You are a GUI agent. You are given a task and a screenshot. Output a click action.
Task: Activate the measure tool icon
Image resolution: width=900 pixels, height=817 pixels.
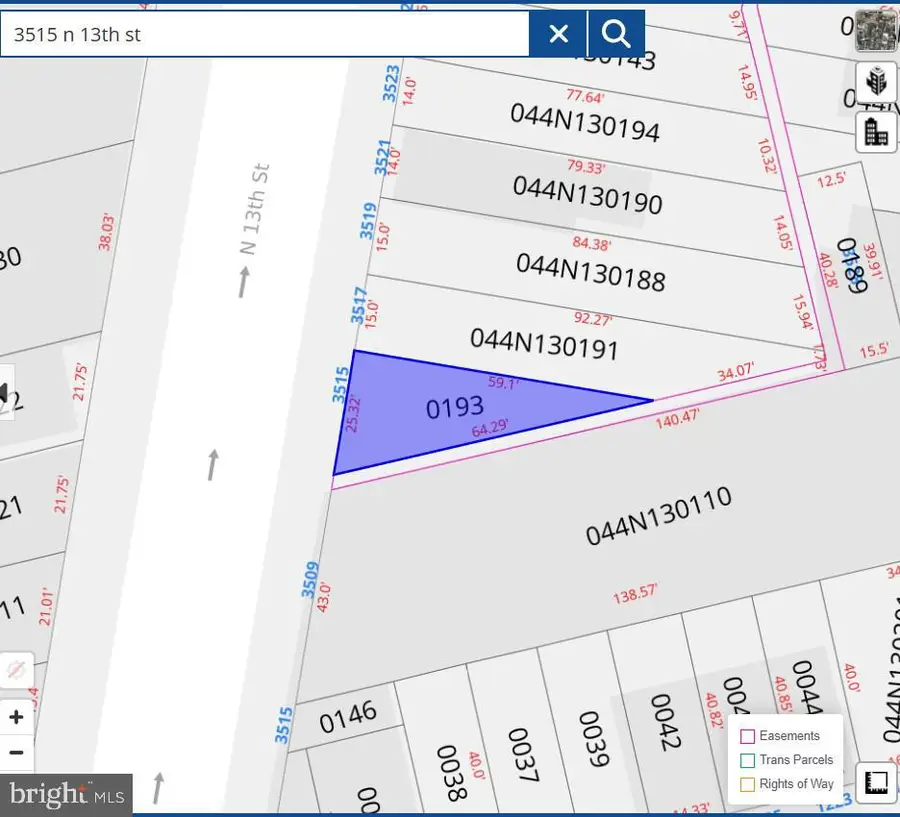point(877,781)
